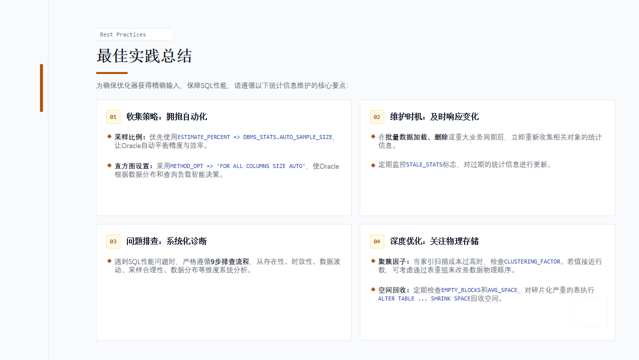639x360 pixels.
Task: Click code ESTIMATE_PERCENT => DBMS_STATS.AUTO_SAMPLE_SIZE
Action: coord(255,137)
